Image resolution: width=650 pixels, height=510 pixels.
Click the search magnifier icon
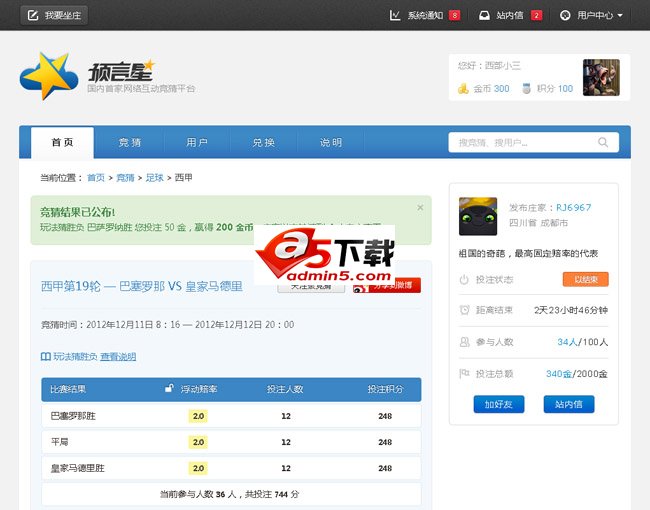(603, 143)
